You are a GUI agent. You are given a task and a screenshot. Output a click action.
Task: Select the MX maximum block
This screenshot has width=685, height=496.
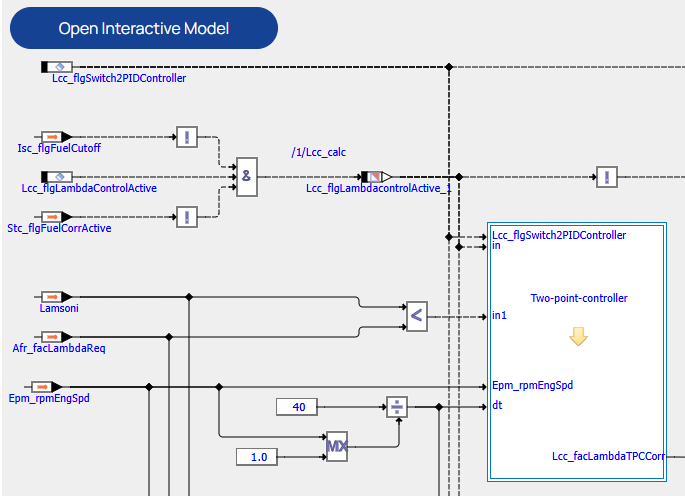pyautogui.click(x=337, y=447)
